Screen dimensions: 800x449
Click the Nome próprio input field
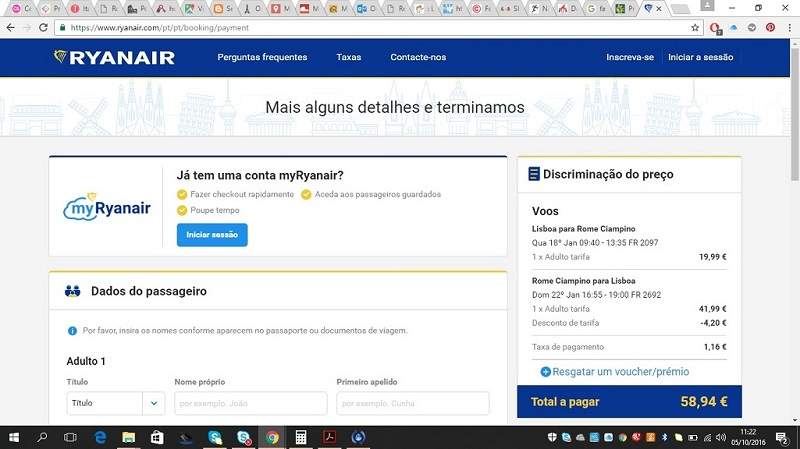point(251,403)
